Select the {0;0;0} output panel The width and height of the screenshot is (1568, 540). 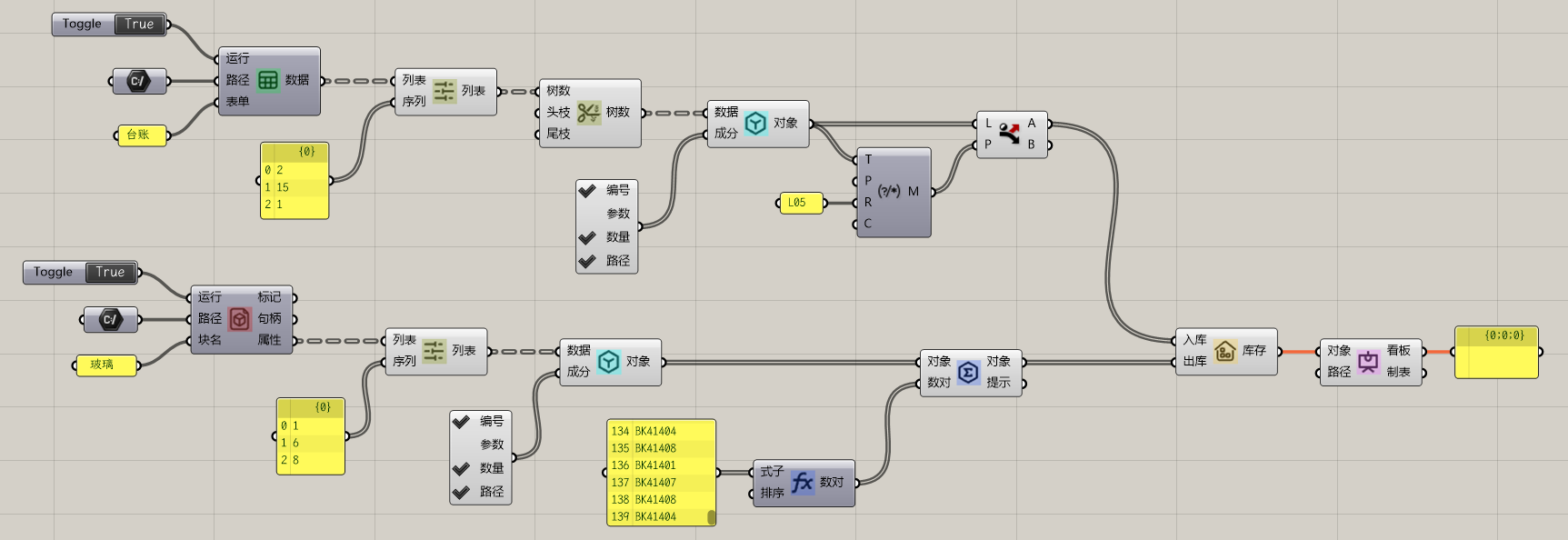[1496, 353]
